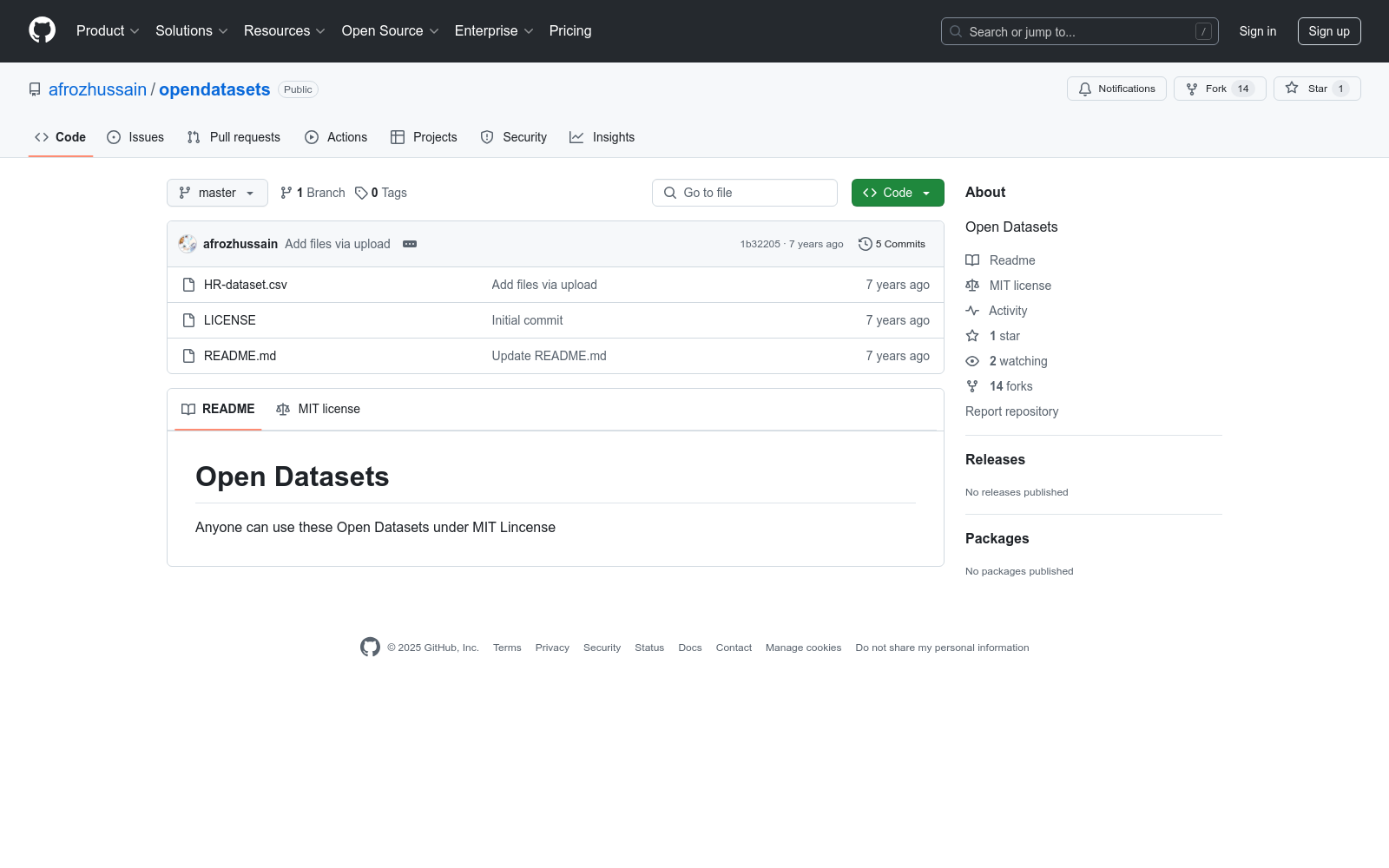Screen dimensions: 1389x868
Task: Click the tag icon beside 0 Tags
Action: [361, 193]
